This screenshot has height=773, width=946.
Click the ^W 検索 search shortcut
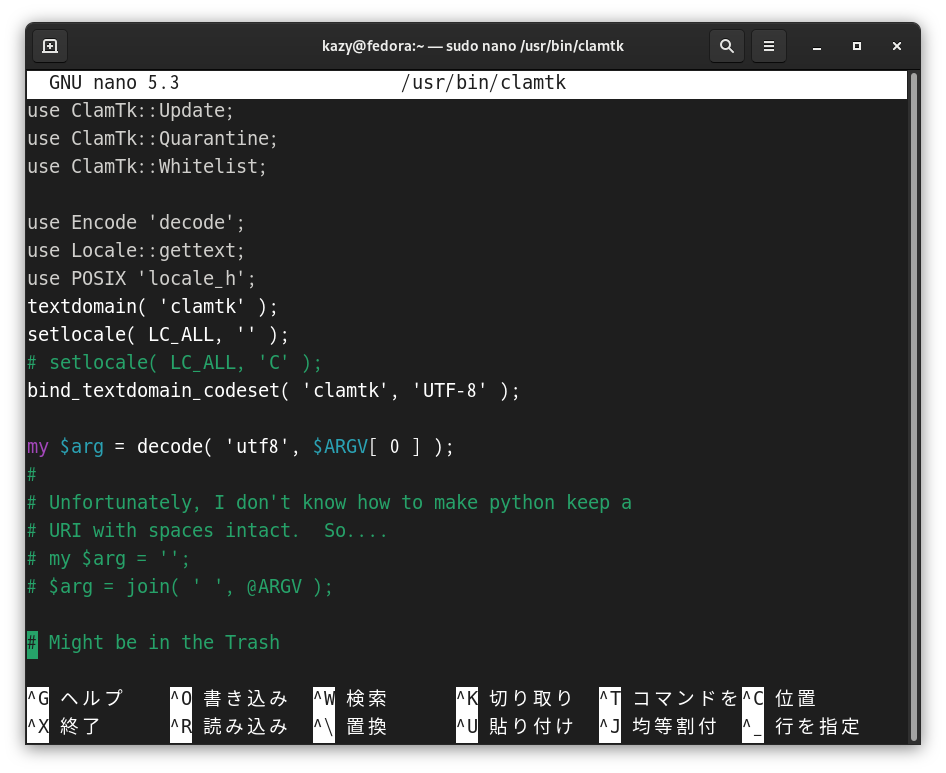tap(350, 698)
